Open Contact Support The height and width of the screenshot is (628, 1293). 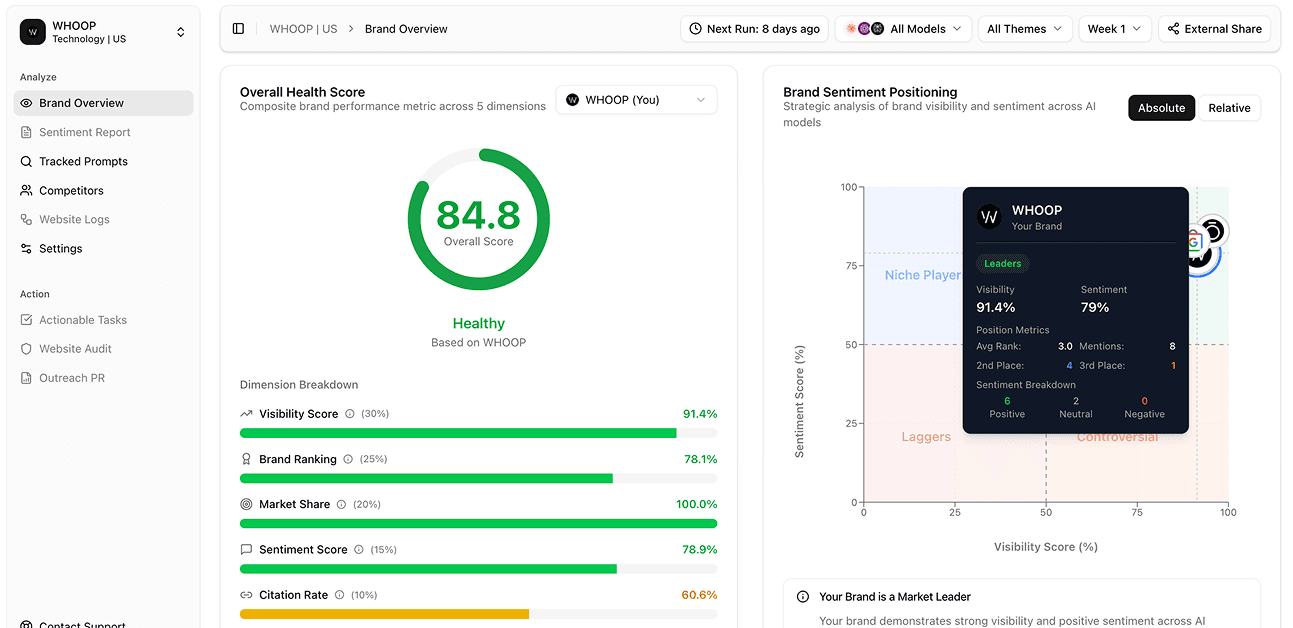[x=75, y=622]
